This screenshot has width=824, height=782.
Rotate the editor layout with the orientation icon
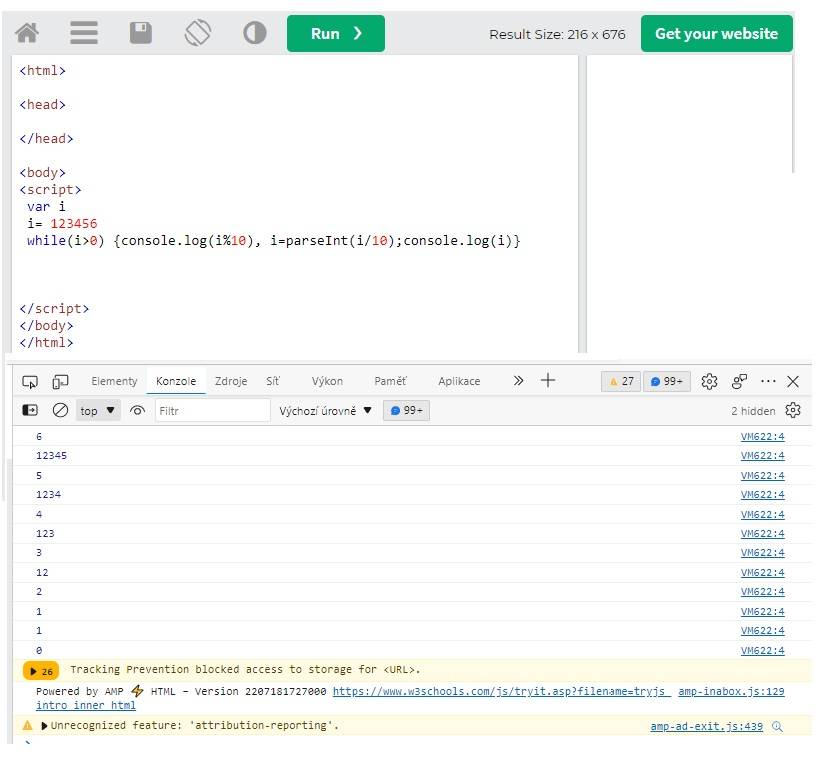(x=198, y=33)
